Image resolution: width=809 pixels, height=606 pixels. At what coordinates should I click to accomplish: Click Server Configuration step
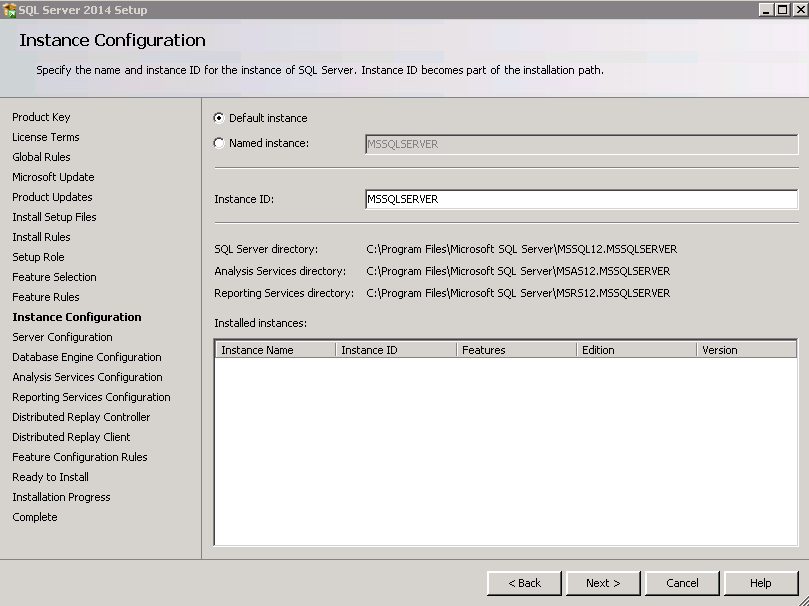point(62,337)
